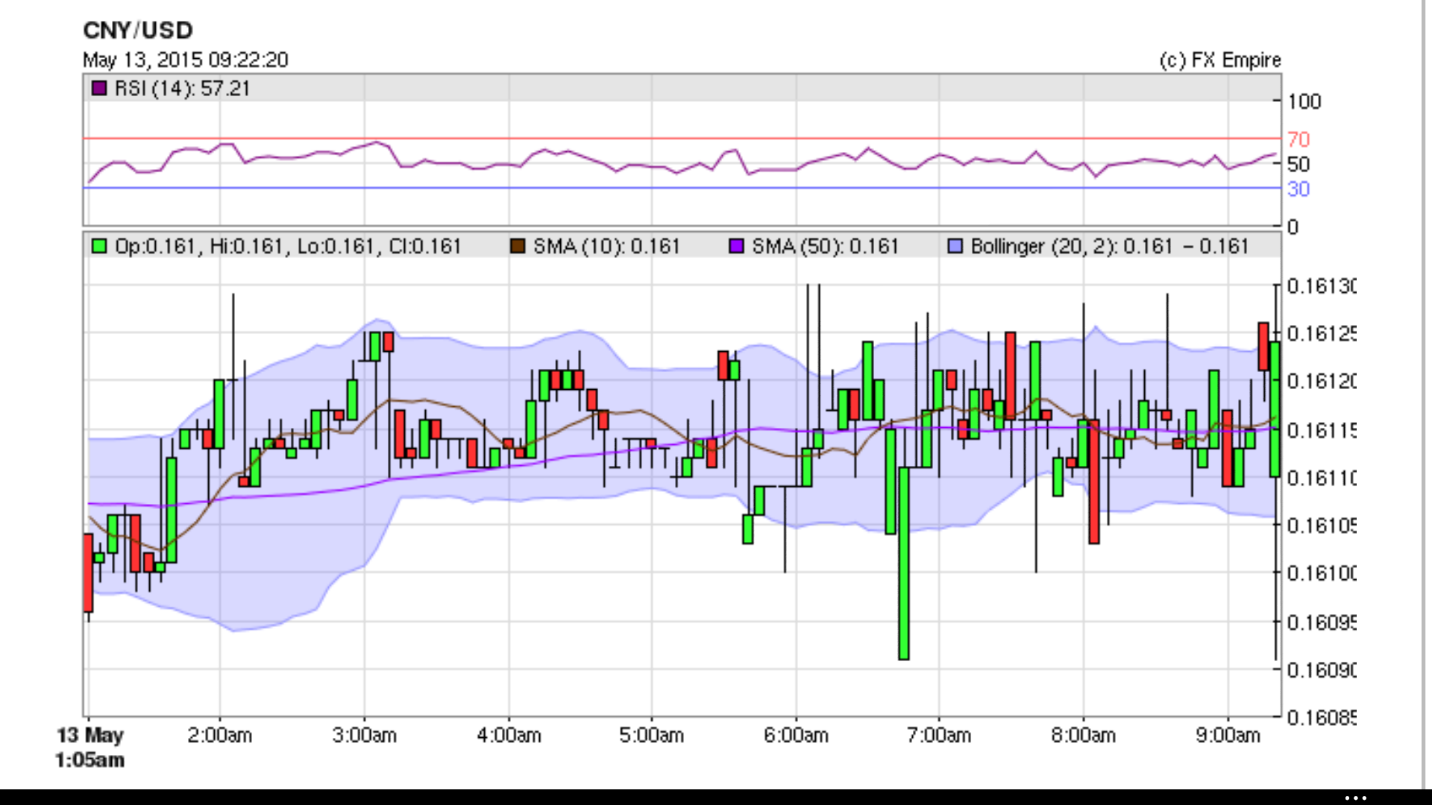Click the blue Bollinger legend square

pyautogui.click(x=955, y=246)
